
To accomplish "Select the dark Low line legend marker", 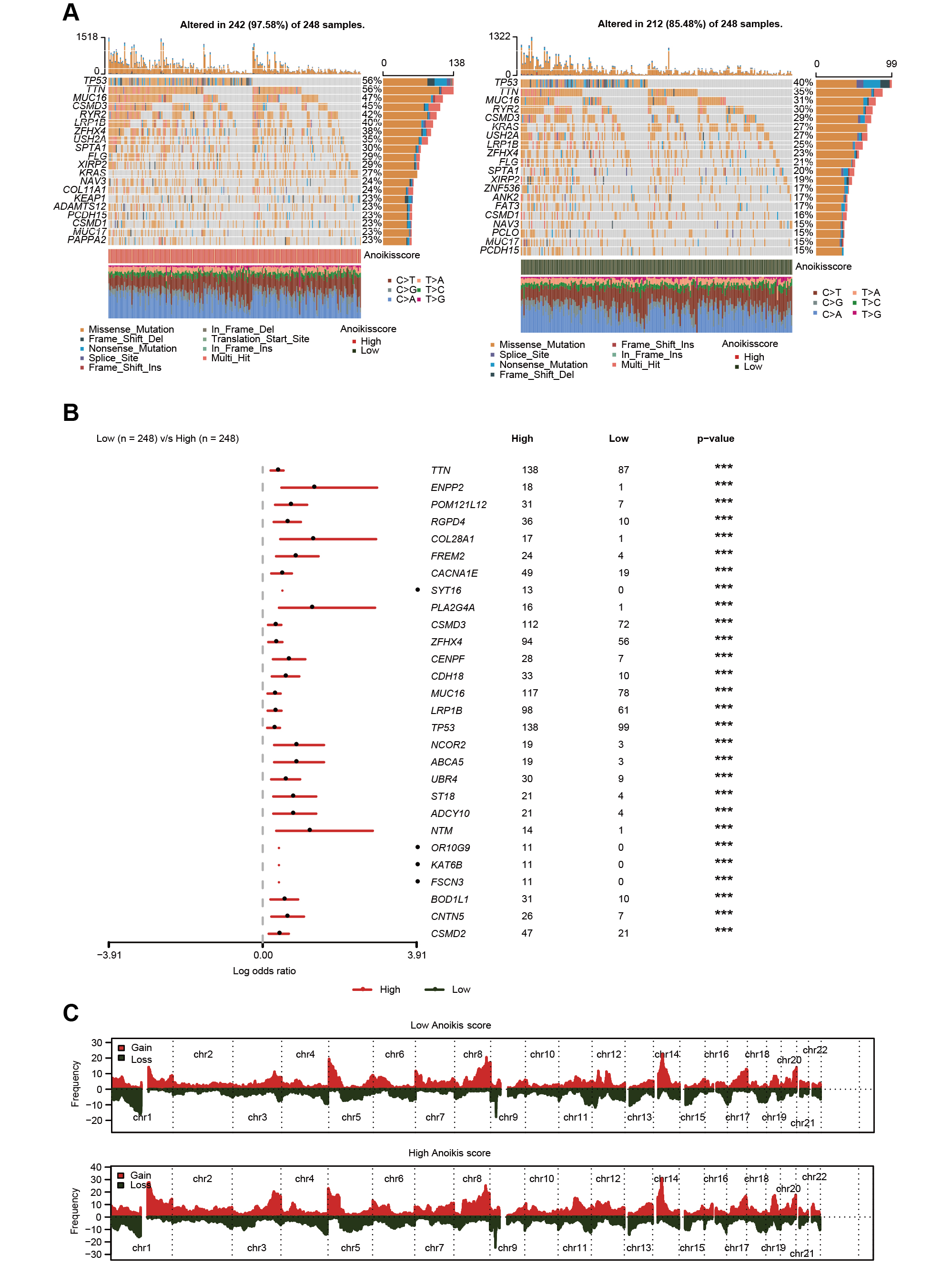I will coord(435,990).
